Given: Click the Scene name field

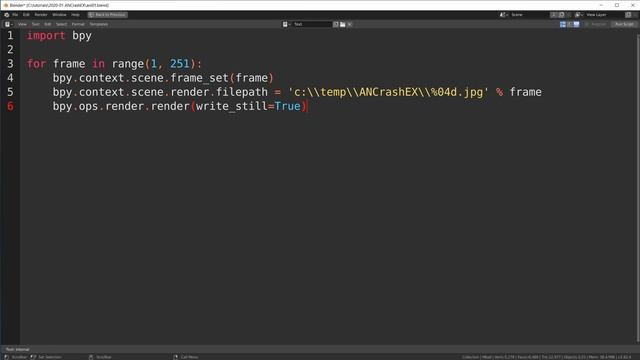Looking at the screenshot, I should click(529, 15).
